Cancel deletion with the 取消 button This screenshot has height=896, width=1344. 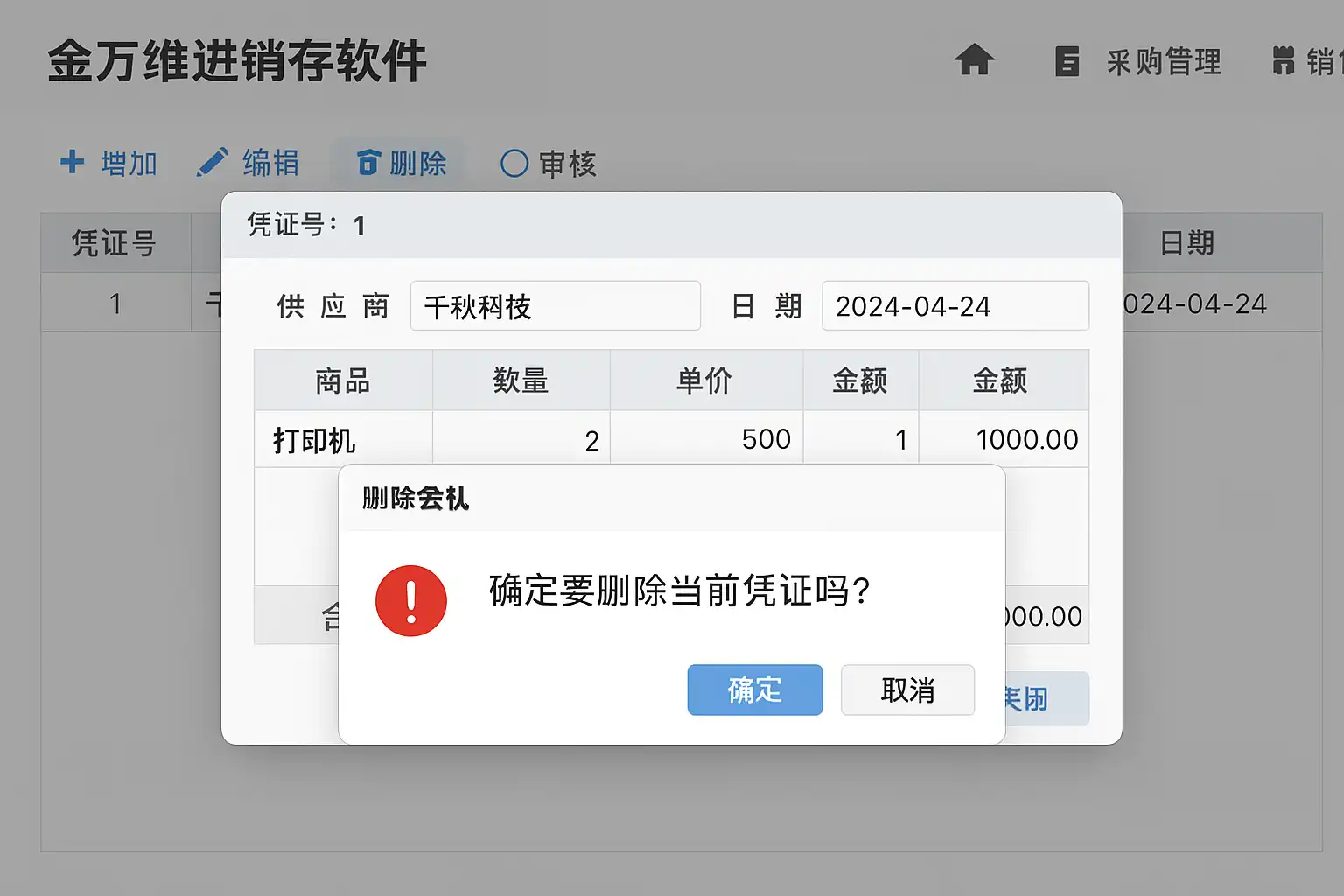click(907, 689)
